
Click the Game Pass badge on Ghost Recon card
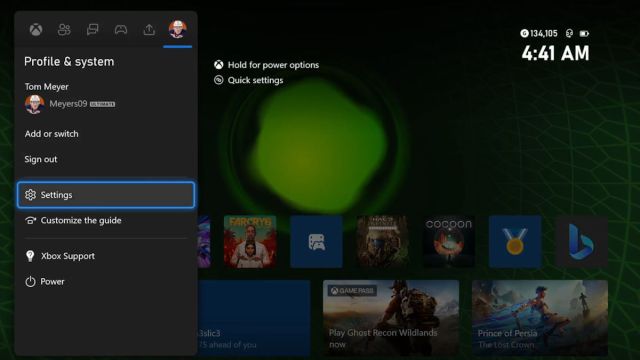[x=352, y=291]
